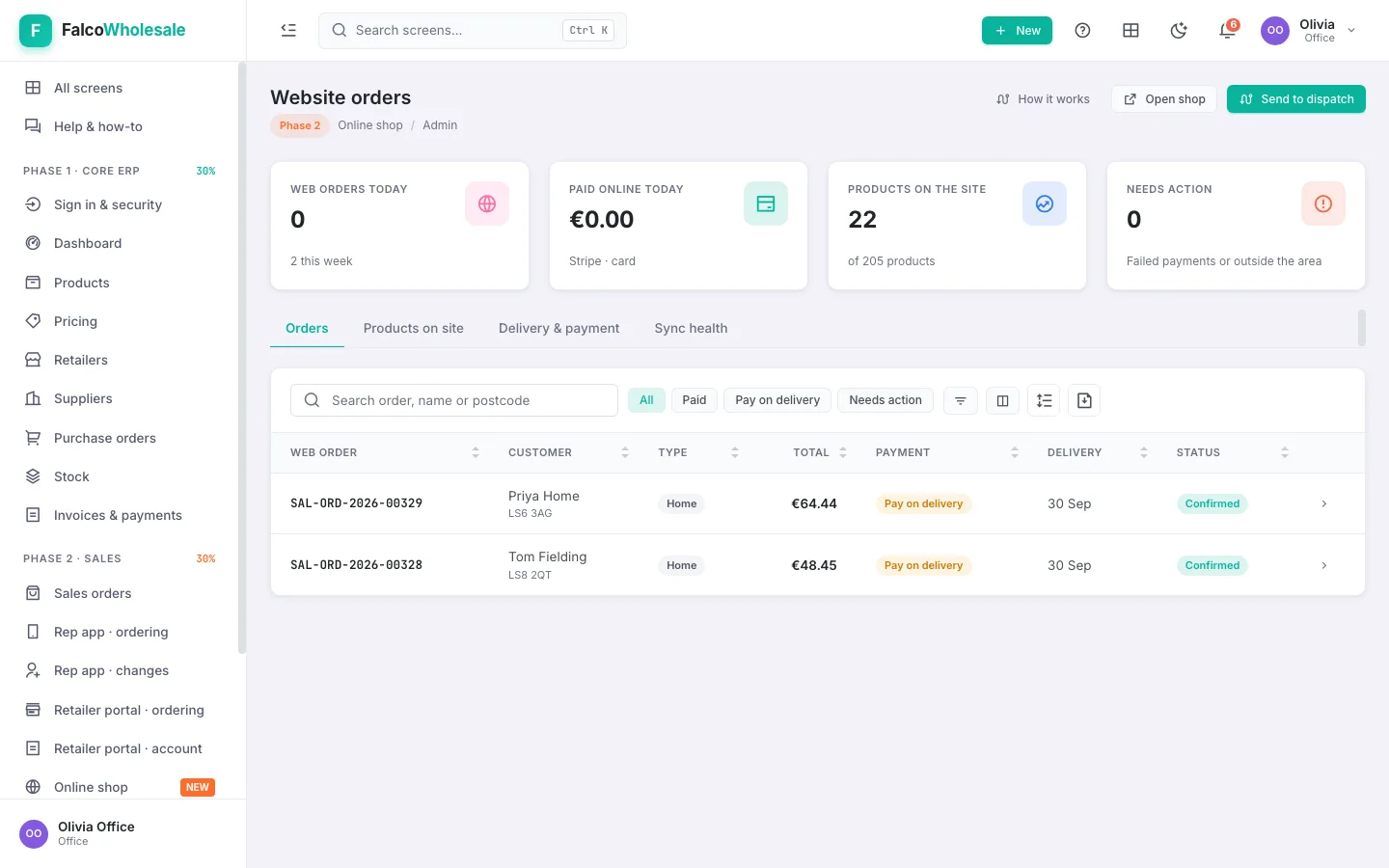Export orders with the download icon button
Viewport: 1389px width, 868px height.
[x=1084, y=400]
